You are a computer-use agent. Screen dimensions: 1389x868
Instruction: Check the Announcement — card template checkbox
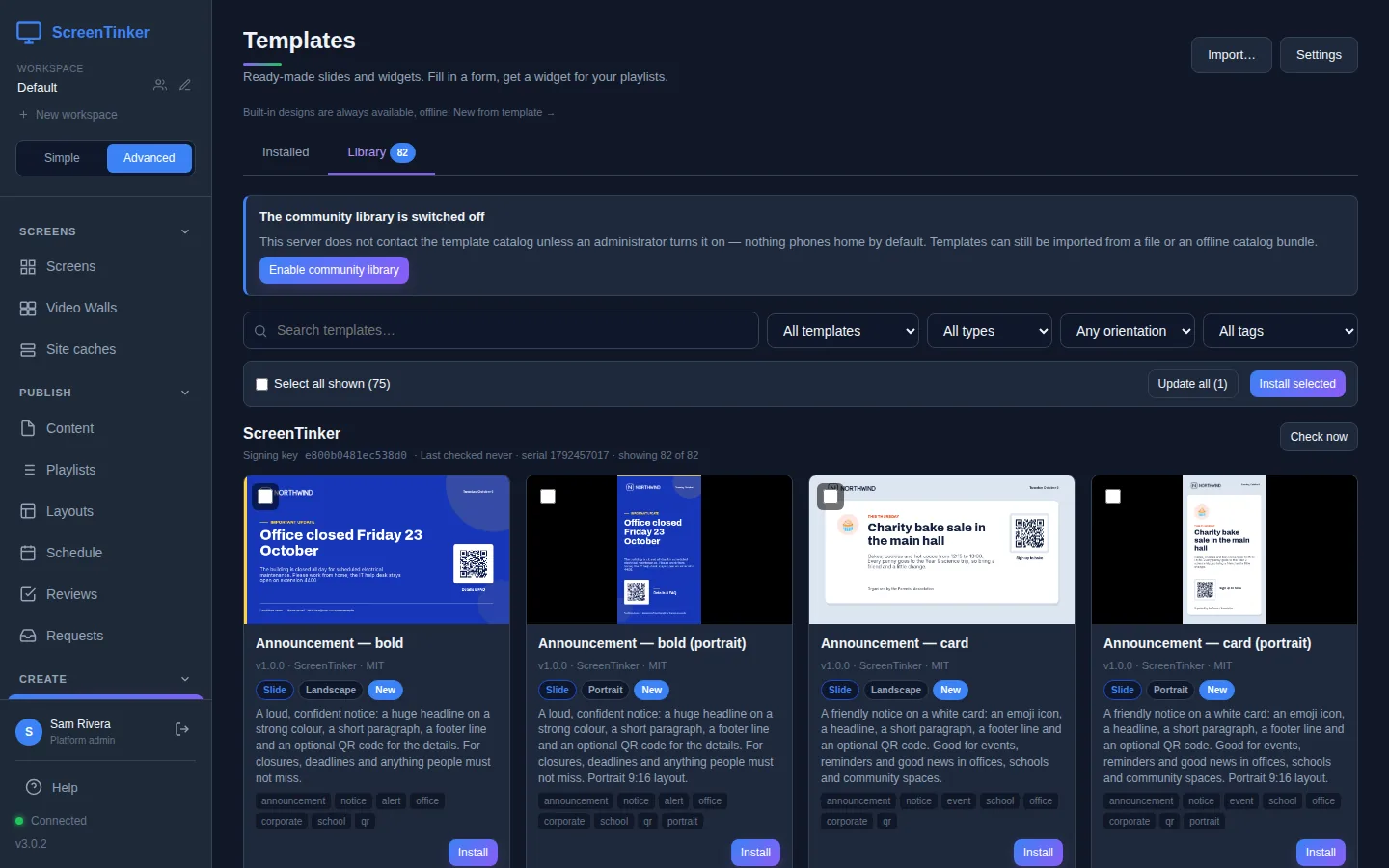point(831,497)
